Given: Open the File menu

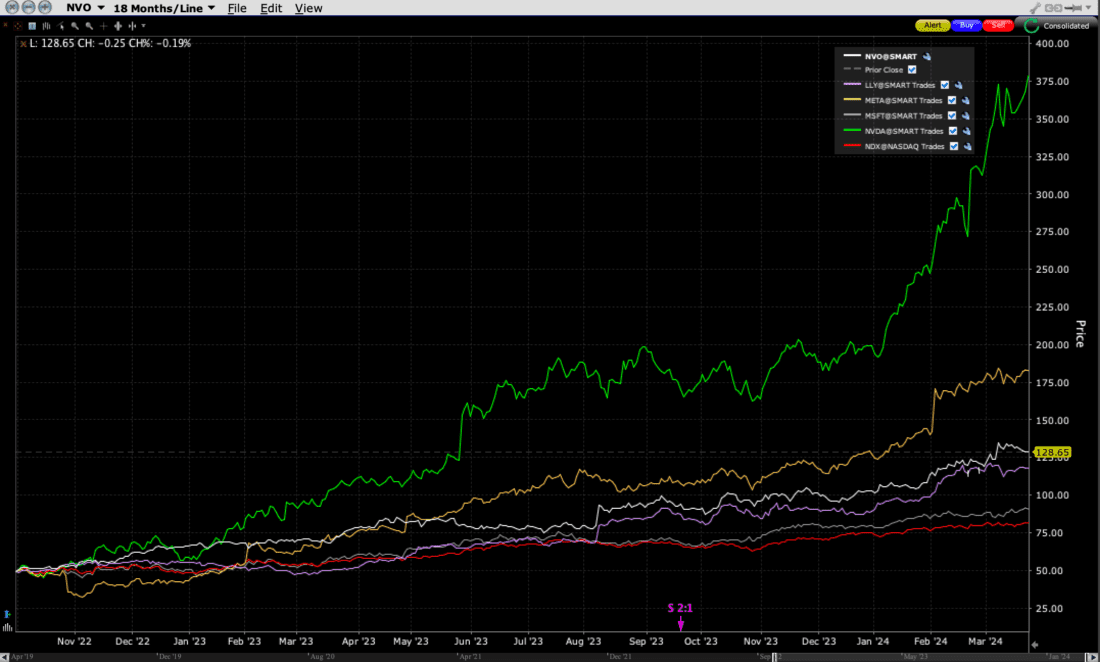Looking at the screenshot, I should tap(237, 8).
